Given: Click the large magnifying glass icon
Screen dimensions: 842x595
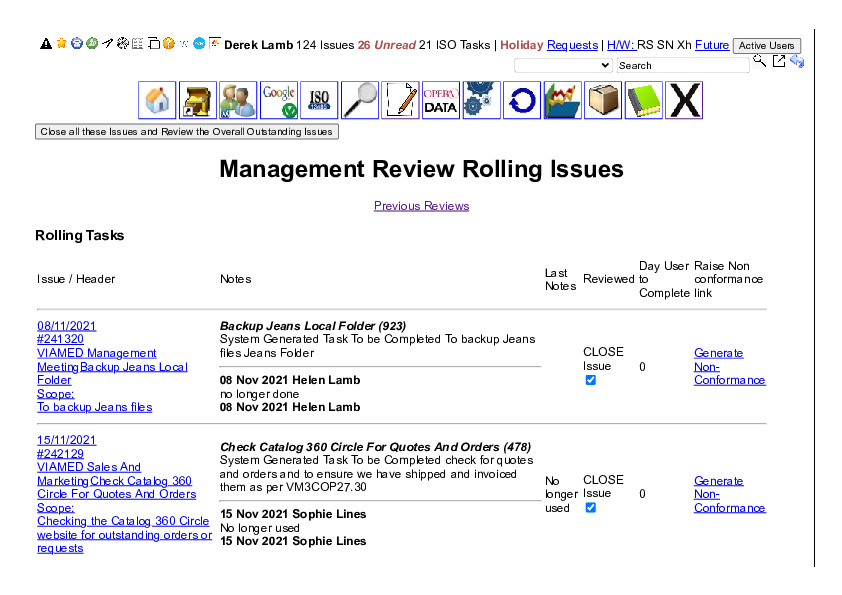Looking at the screenshot, I should tap(360, 100).
